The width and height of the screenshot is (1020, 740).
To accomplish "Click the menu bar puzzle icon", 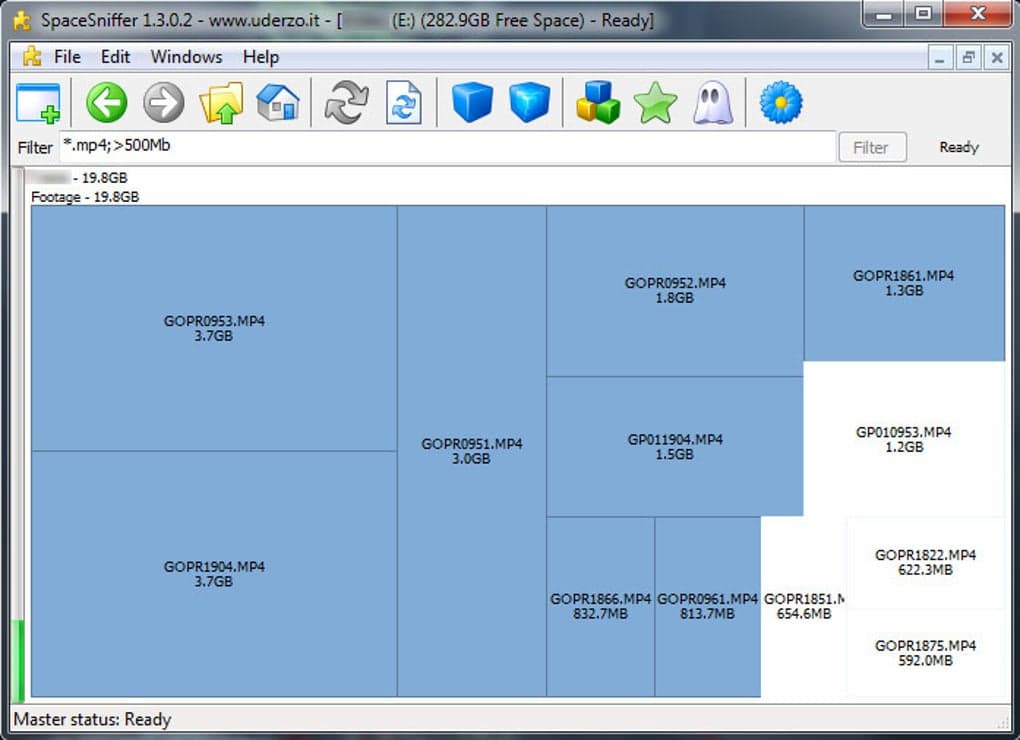I will [32, 57].
